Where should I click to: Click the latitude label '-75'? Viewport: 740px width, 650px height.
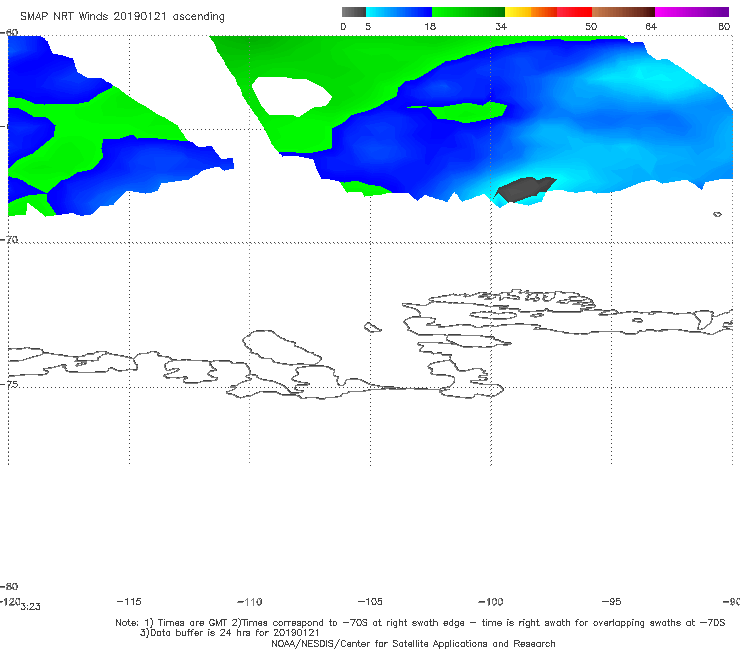[9, 384]
